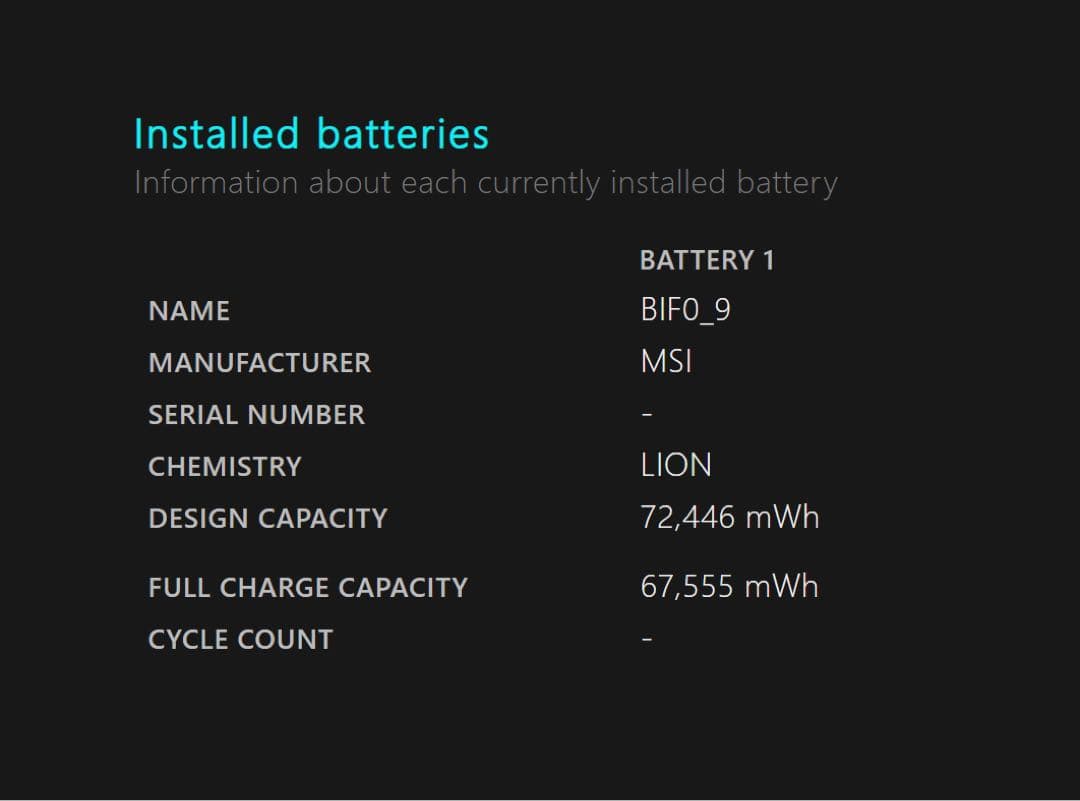Image resolution: width=1080 pixels, height=801 pixels.
Task: Click the SERIAL NUMBER row label
Action: coord(256,415)
